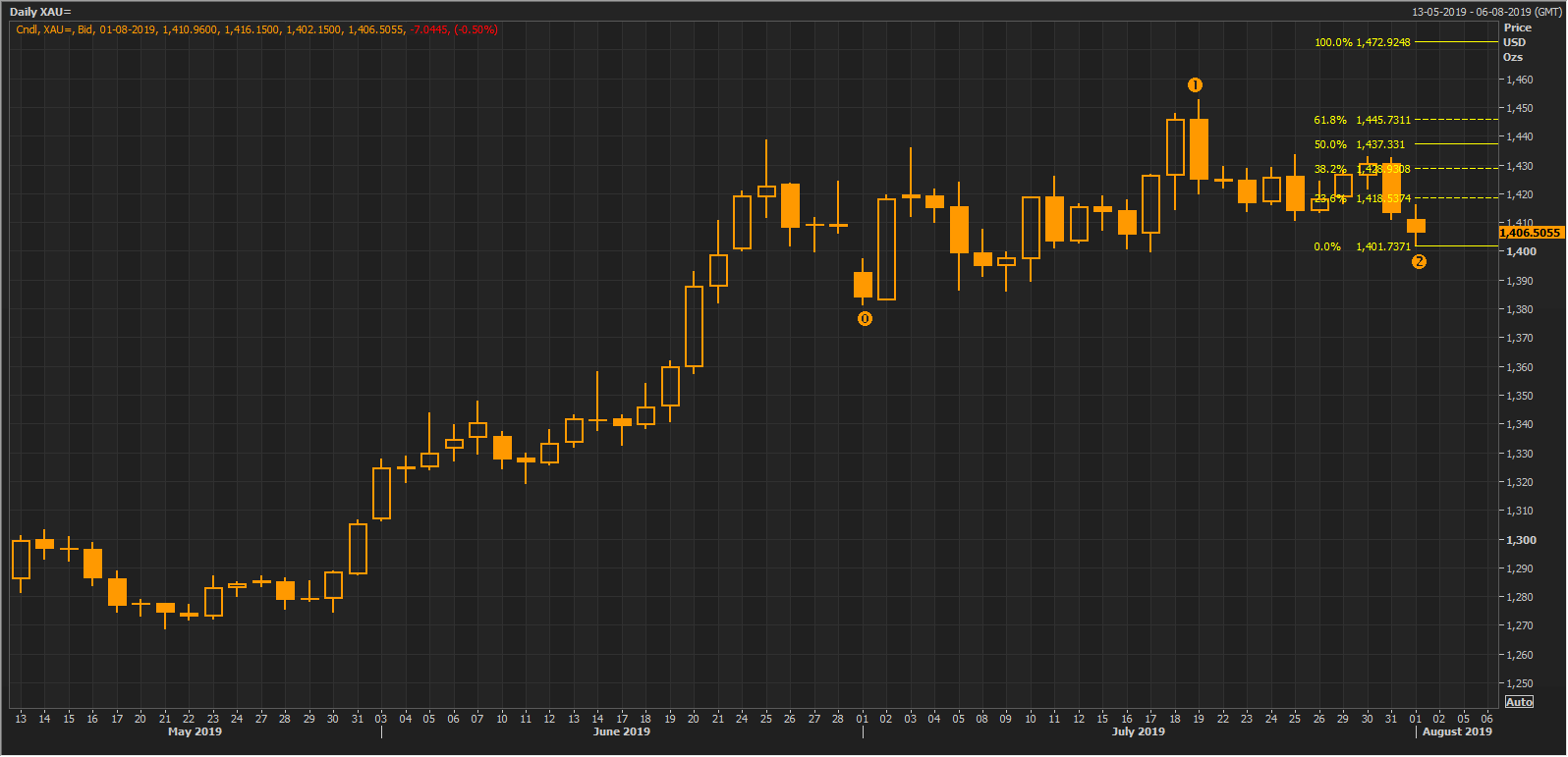This screenshot has width=1568, height=757.
Task: Click the July 2019 month label
Action: point(1138,731)
